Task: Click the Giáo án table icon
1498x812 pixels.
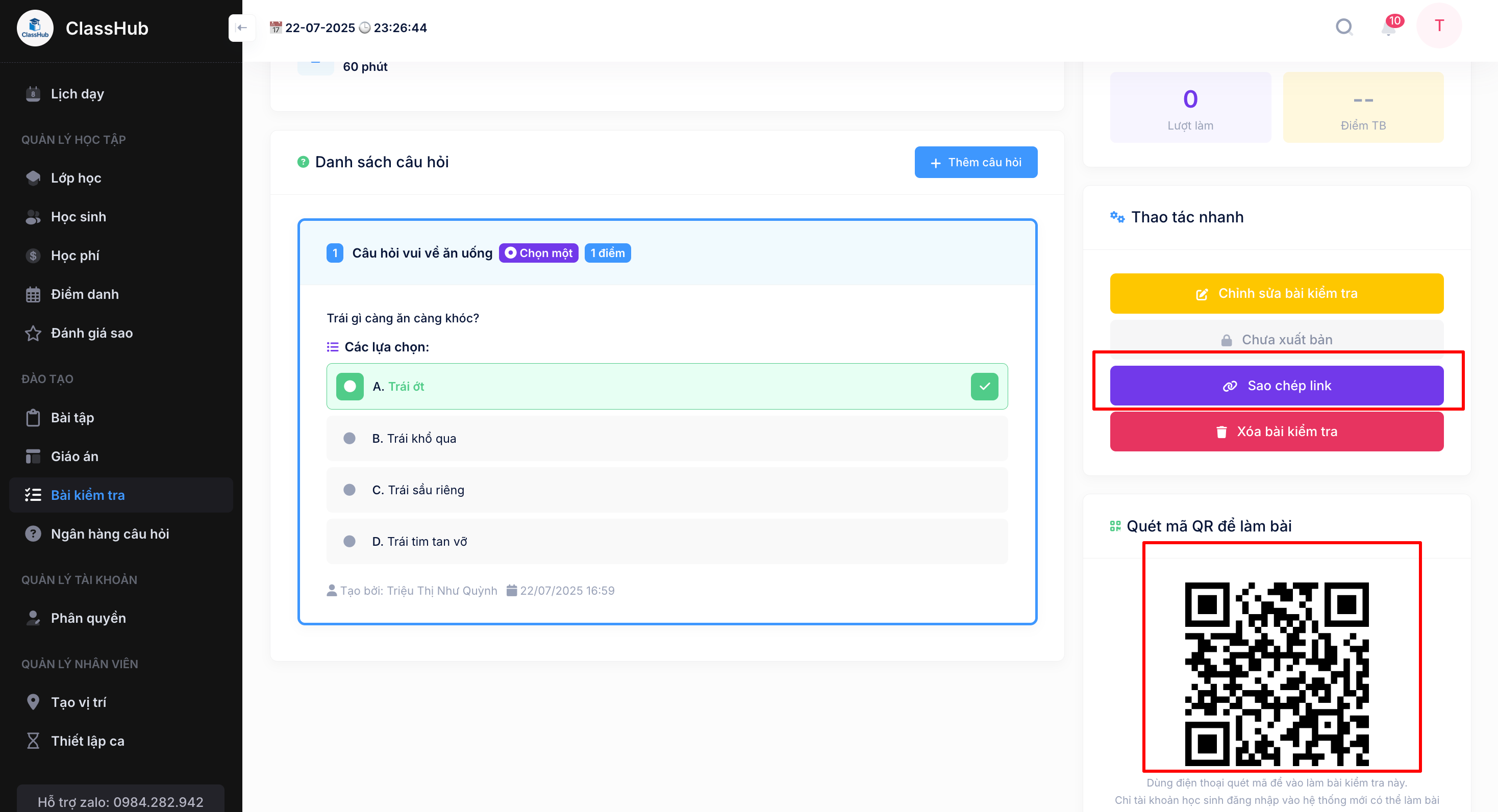Action: click(33, 457)
